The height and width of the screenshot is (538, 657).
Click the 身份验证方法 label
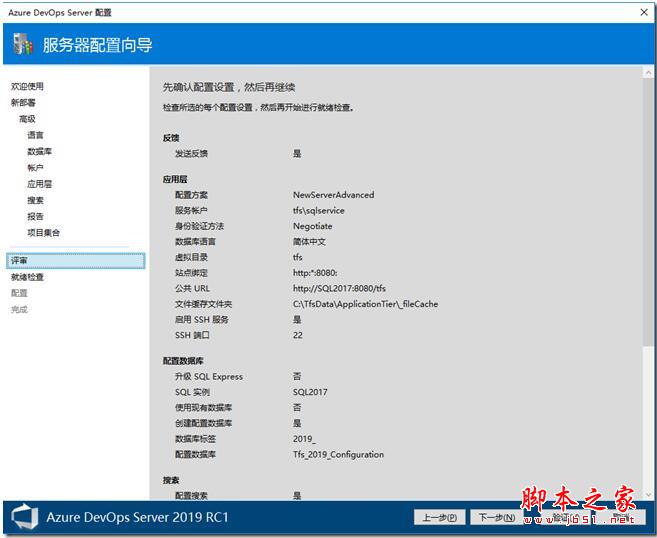[199, 226]
